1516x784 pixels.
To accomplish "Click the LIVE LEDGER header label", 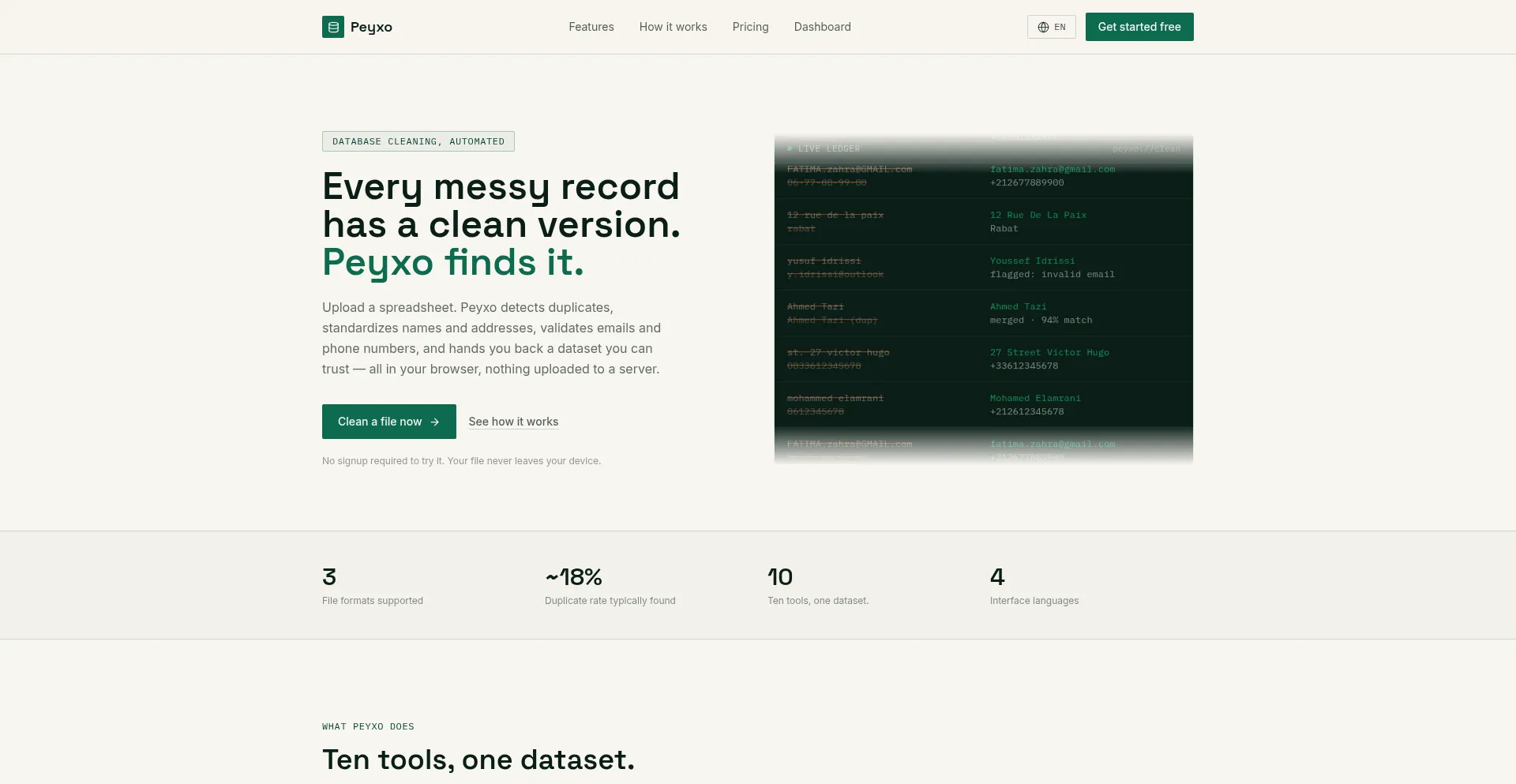I will (x=828, y=148).
